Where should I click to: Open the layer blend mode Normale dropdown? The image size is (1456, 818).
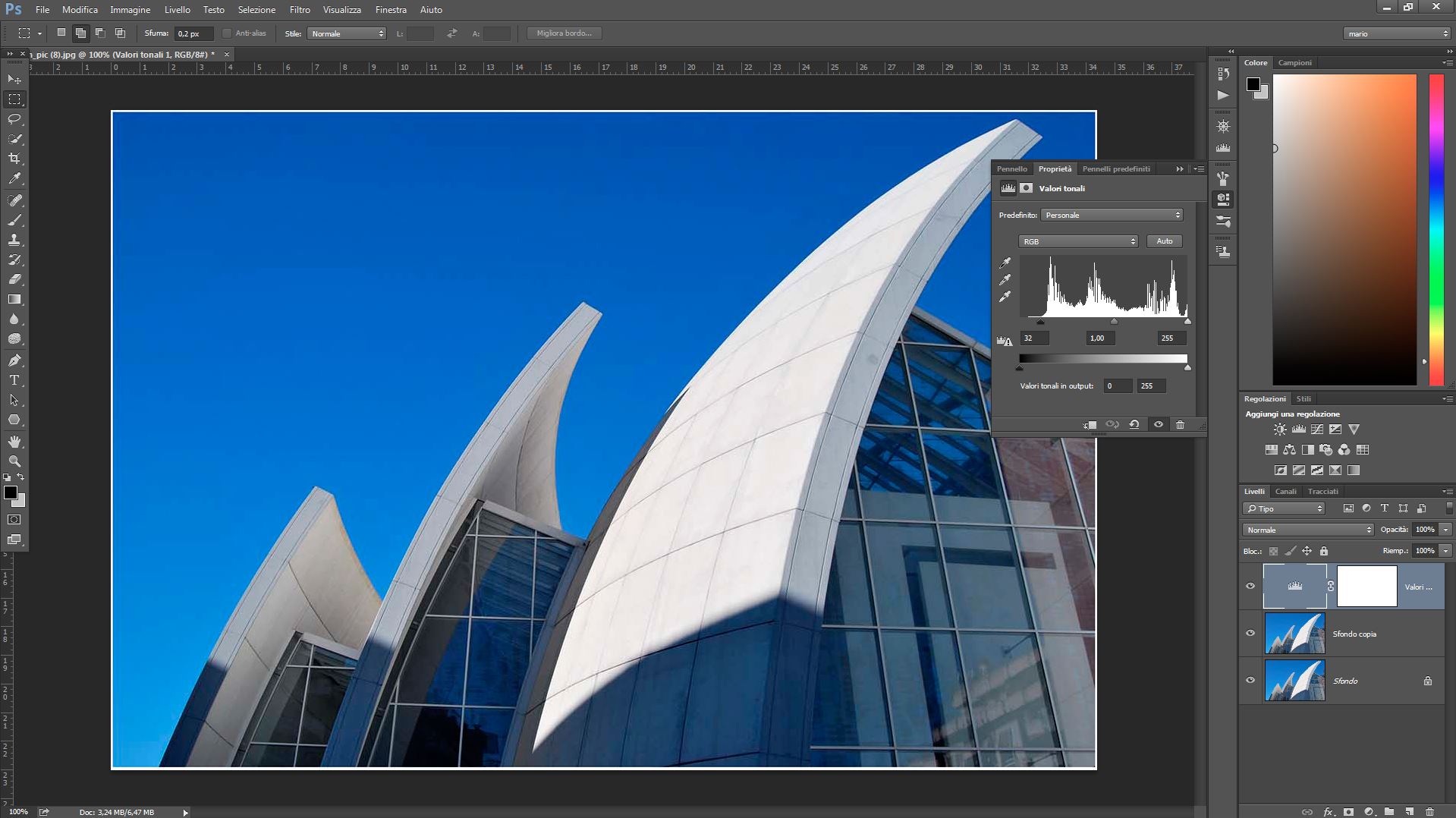click(x=1308, y=530)
